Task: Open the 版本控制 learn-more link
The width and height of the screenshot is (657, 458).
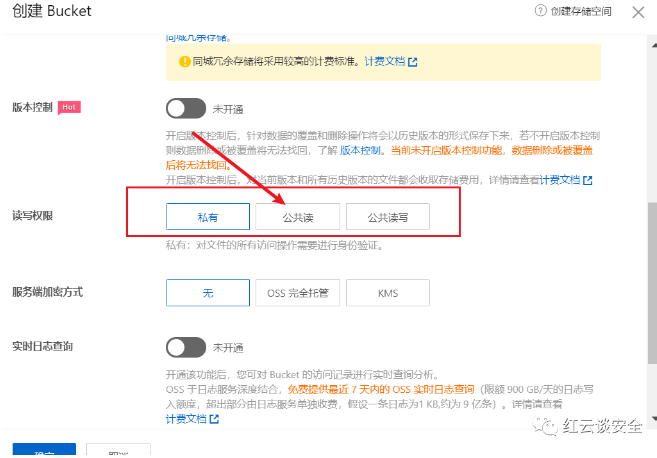Action: point(361,150)
